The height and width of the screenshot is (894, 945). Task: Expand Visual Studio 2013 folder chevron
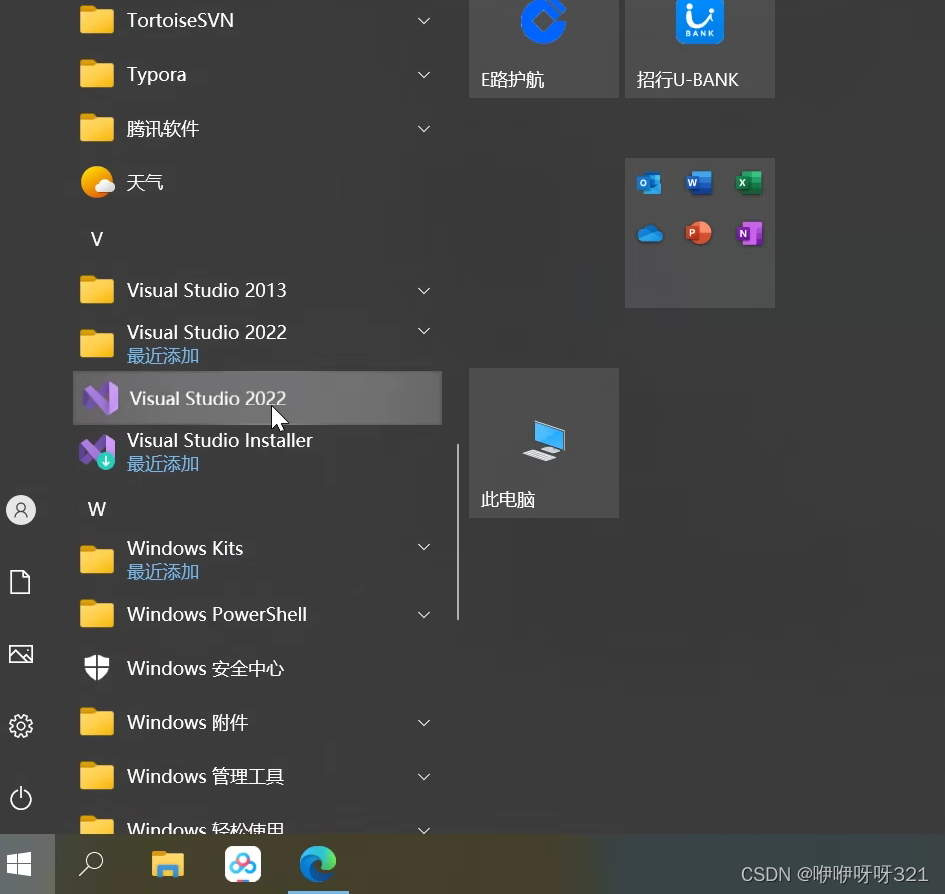tap(424, 291)
